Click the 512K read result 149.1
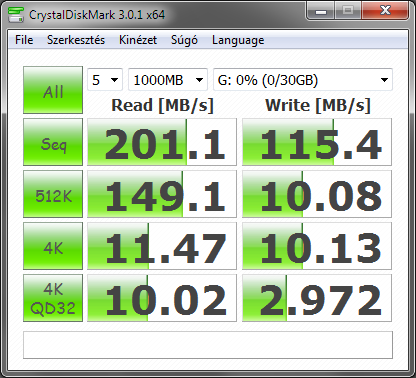 click(162, 194)
